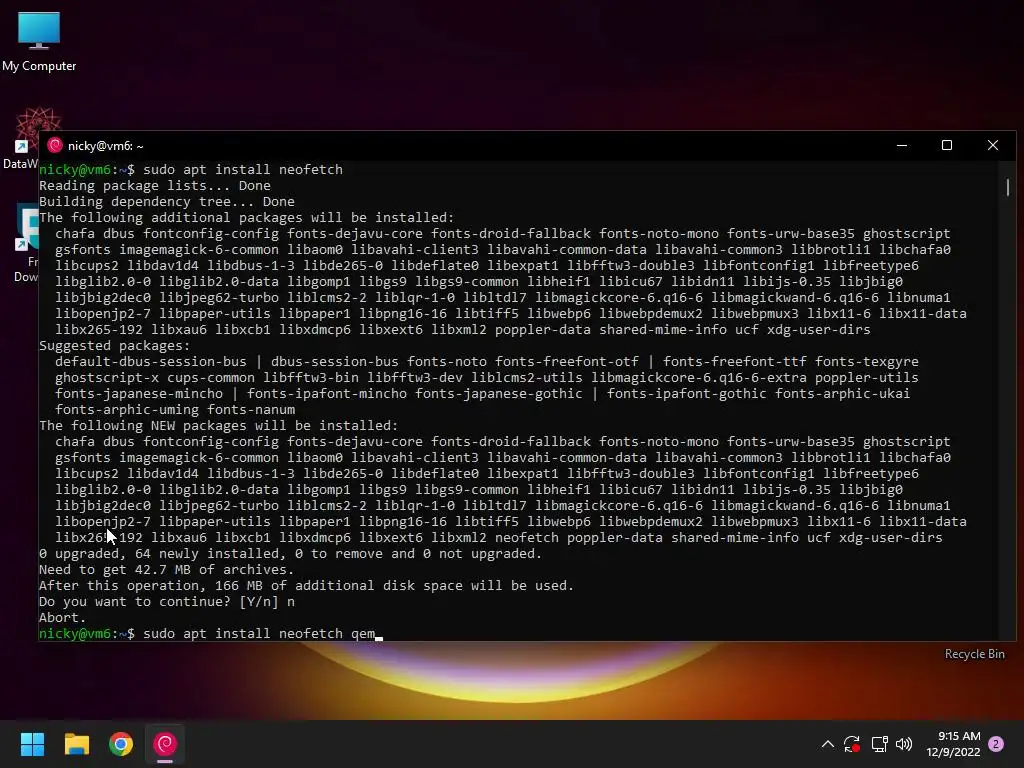Click the current prompt command 'sudo apt install neofetch qem'
Viewport: 1024px width, 768px height.
[259, 633]
